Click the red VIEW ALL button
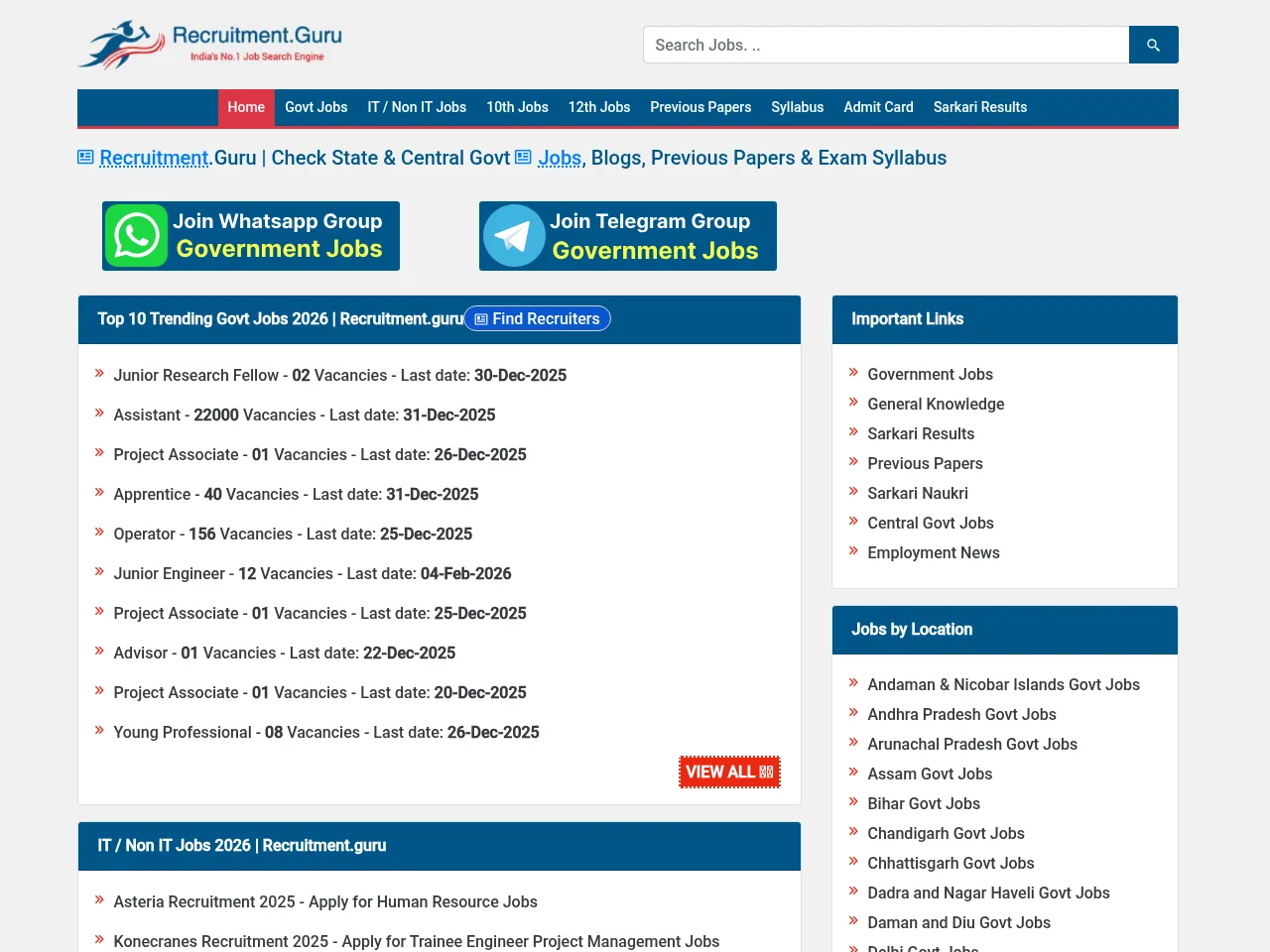This screenshot has width=1270, height=952. 729,772
